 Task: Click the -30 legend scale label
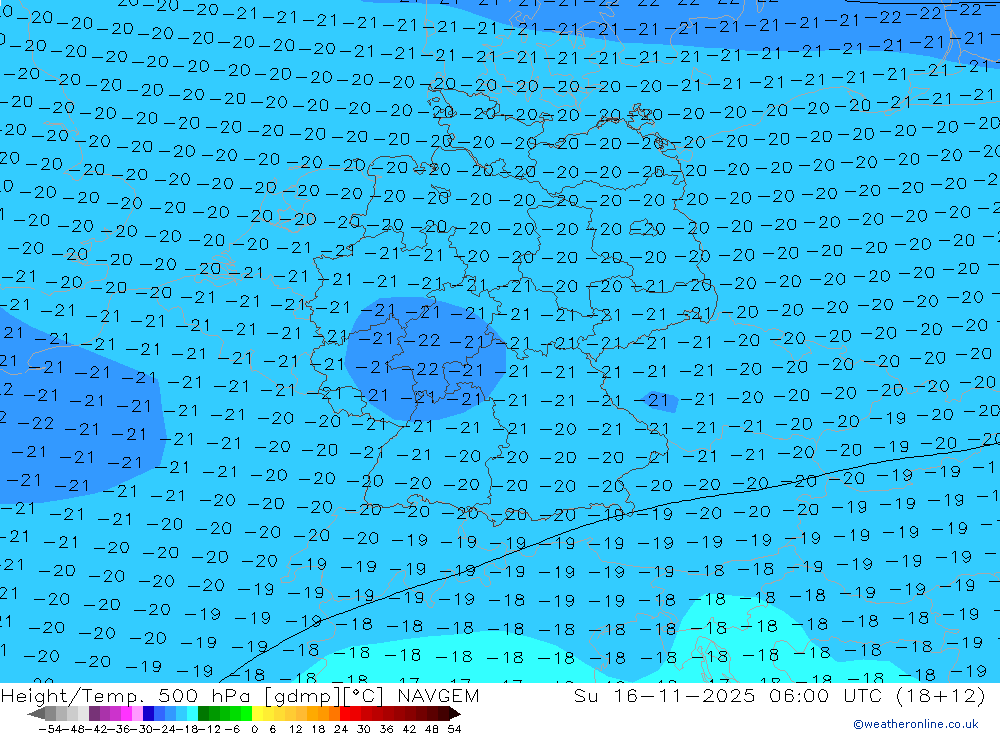click(x=142, y=729)
